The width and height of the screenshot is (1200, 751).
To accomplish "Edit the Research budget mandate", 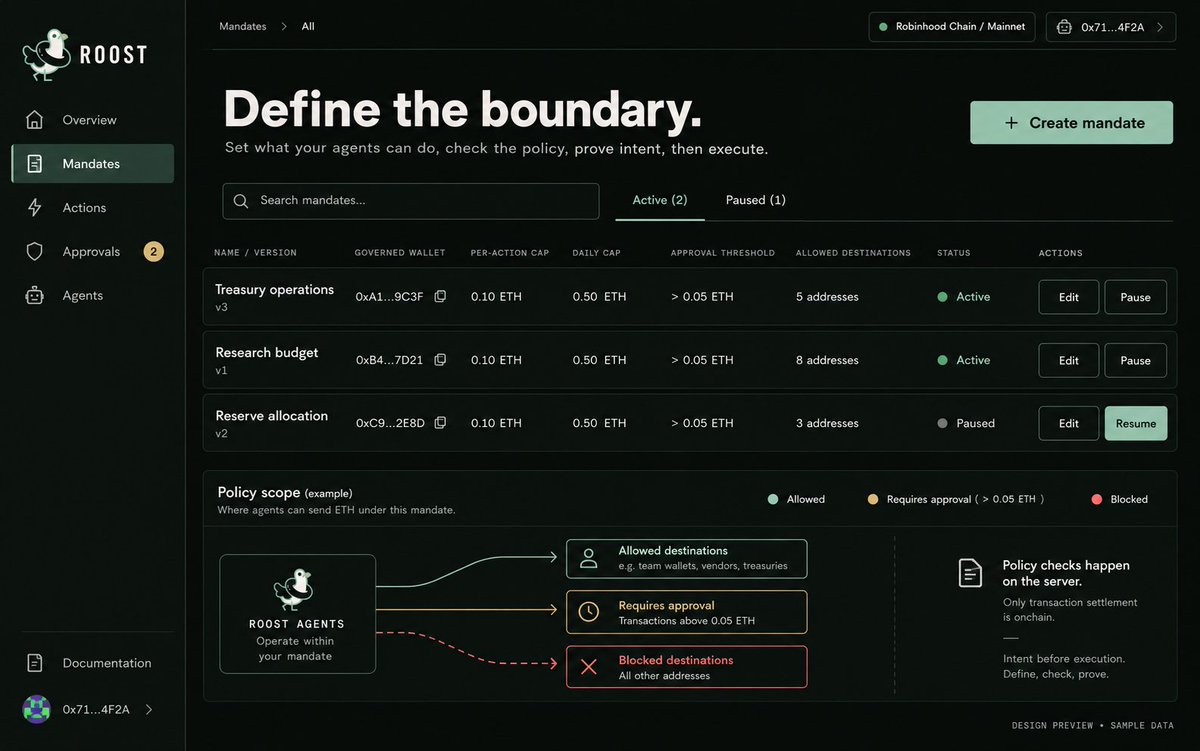I will (1068, 360).
